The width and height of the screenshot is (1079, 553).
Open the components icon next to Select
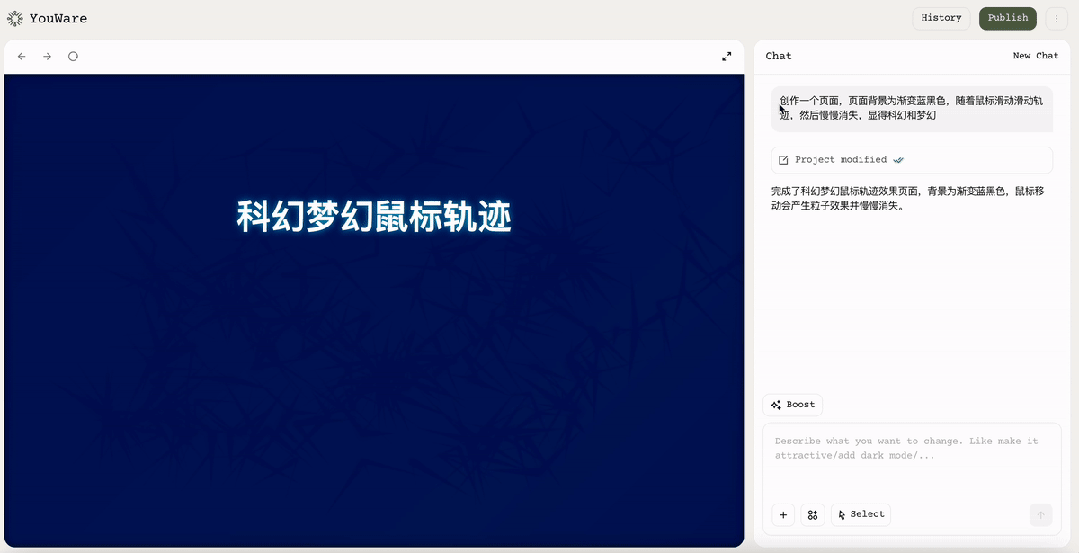(x=812, y=515)
